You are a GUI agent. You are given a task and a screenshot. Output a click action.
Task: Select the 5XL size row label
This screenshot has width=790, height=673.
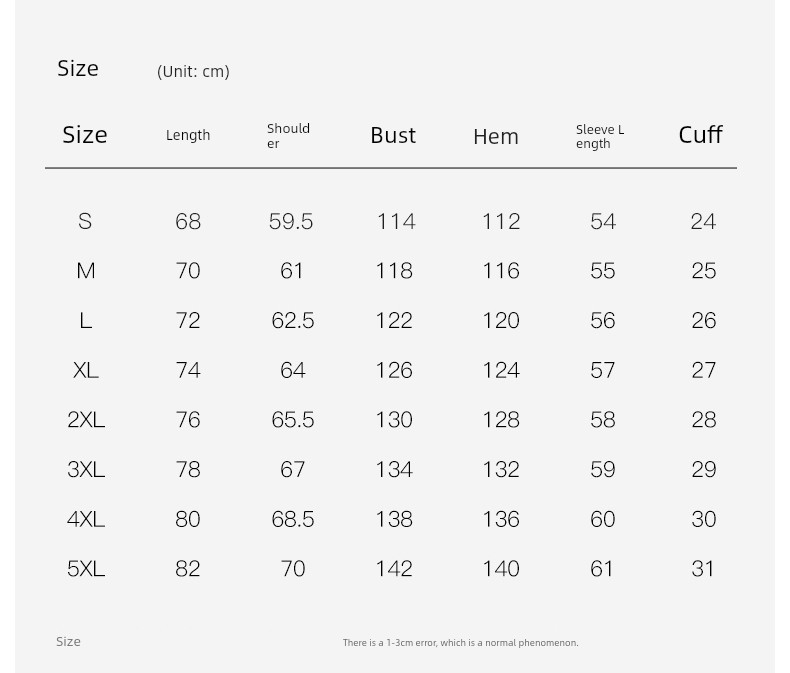(86, 569)
